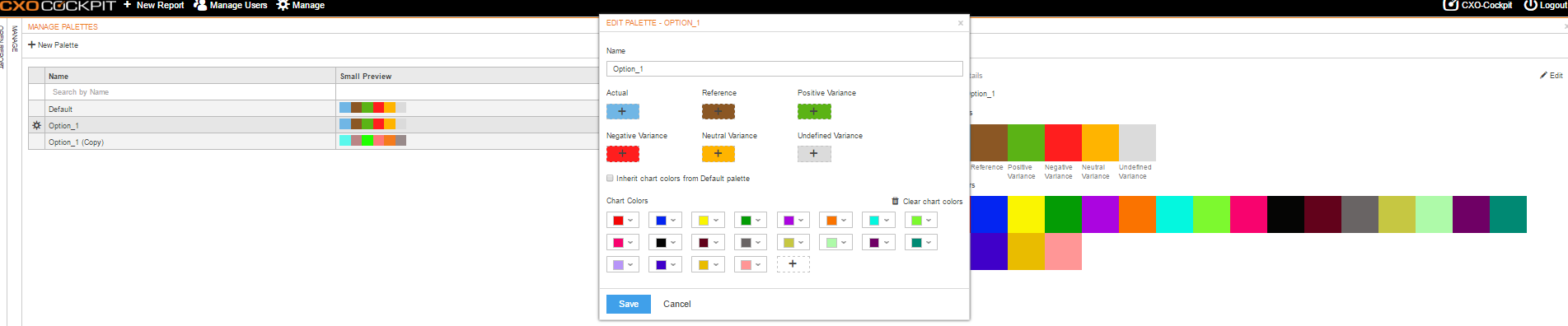The height and width of the screenshot is (326, 1568).
Task: Add a new chart color with dashed plus
Action: [793, 264]
